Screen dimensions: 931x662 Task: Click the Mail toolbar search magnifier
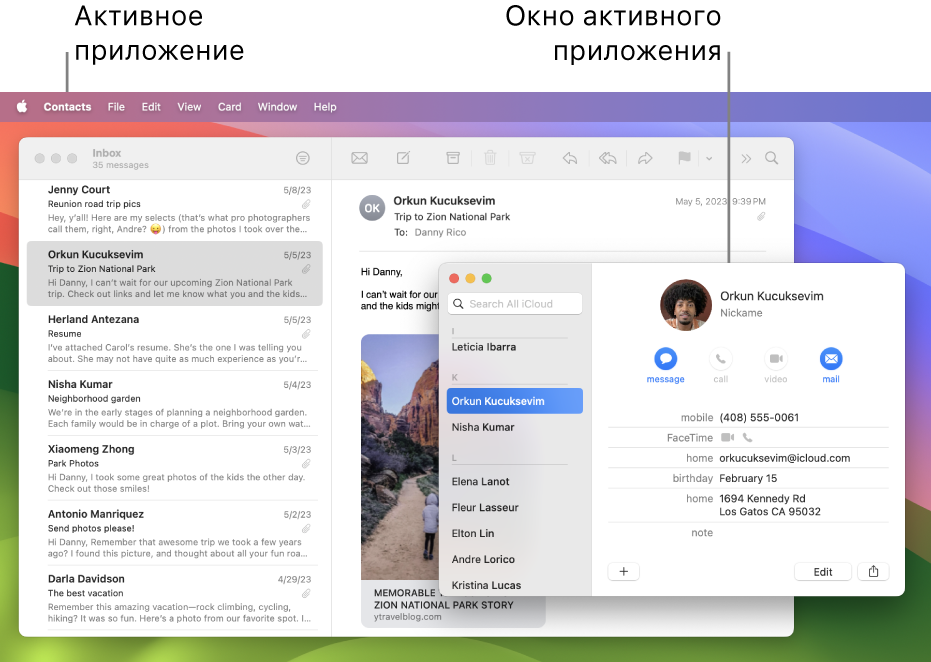[x=772, y=158]
